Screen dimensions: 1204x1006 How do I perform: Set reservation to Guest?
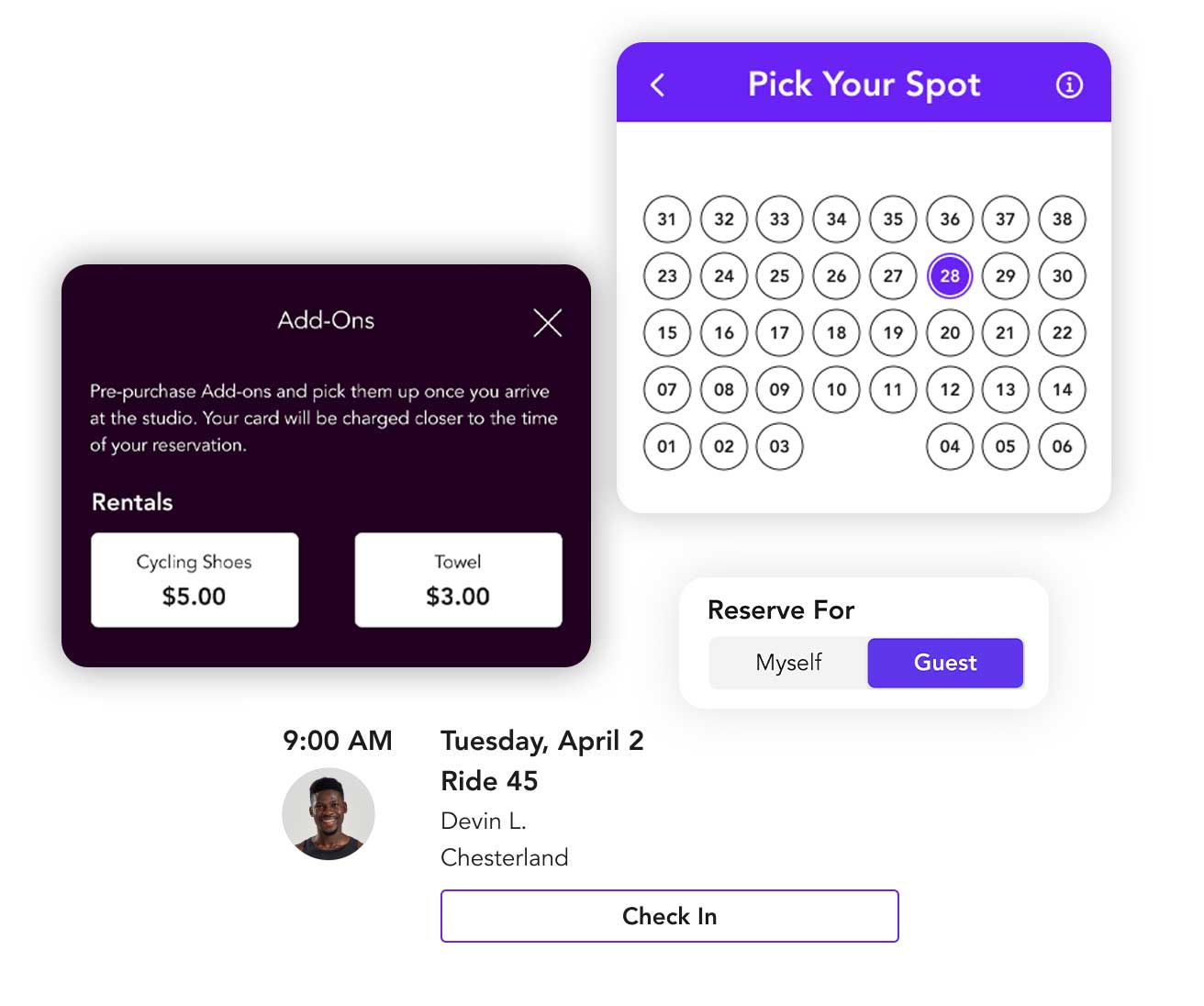pos(945,663)
